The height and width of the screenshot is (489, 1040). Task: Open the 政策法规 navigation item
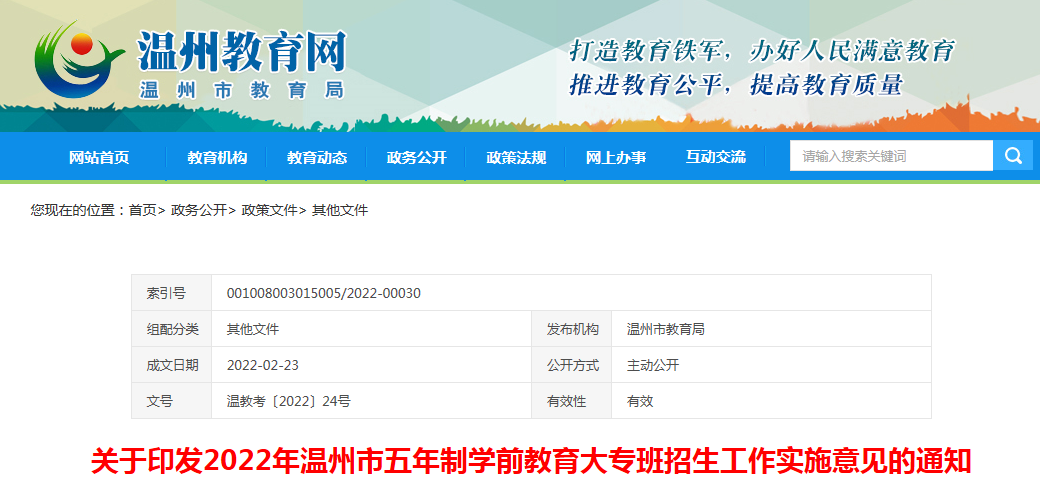[x=516, y=157]
